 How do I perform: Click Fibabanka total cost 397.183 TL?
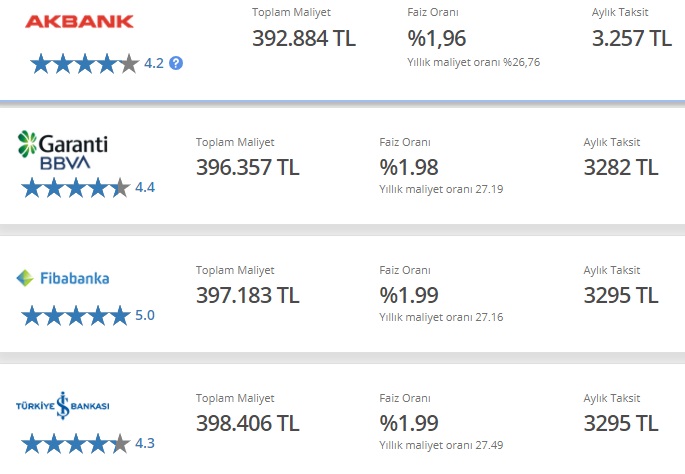(x=248, y=295)
